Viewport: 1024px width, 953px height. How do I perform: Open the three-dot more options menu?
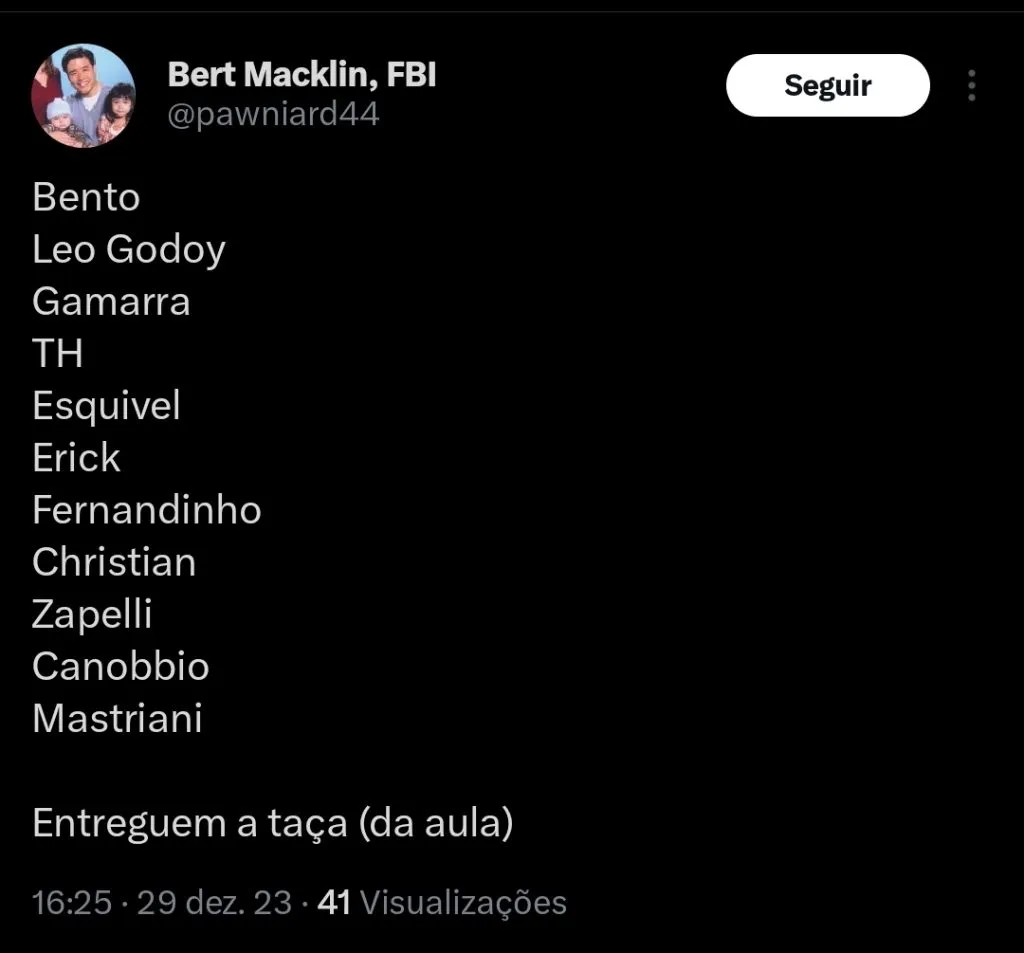tap(971, 86)
